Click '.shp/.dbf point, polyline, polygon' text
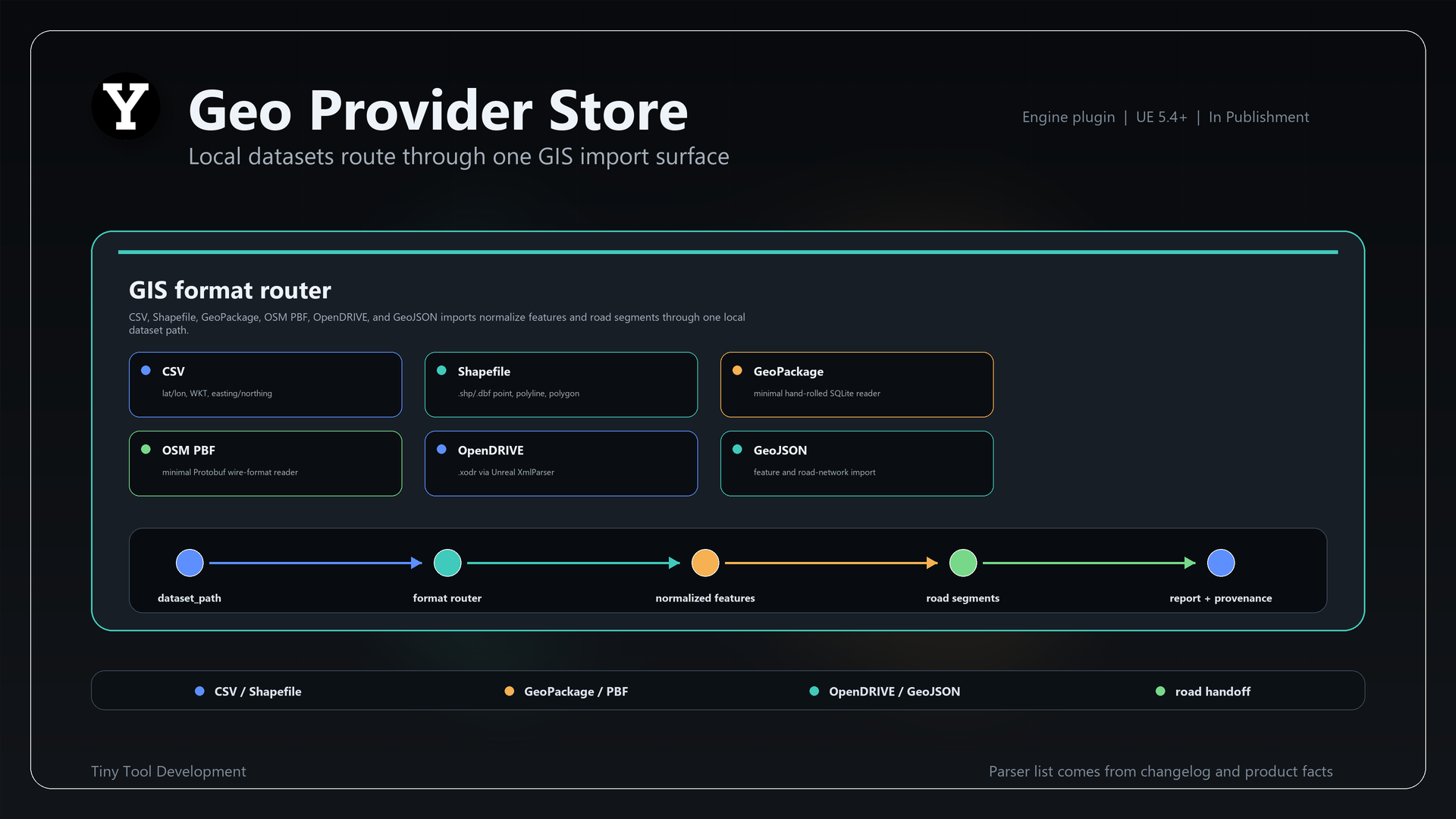1456x819 pixels. tap(519, 394)
